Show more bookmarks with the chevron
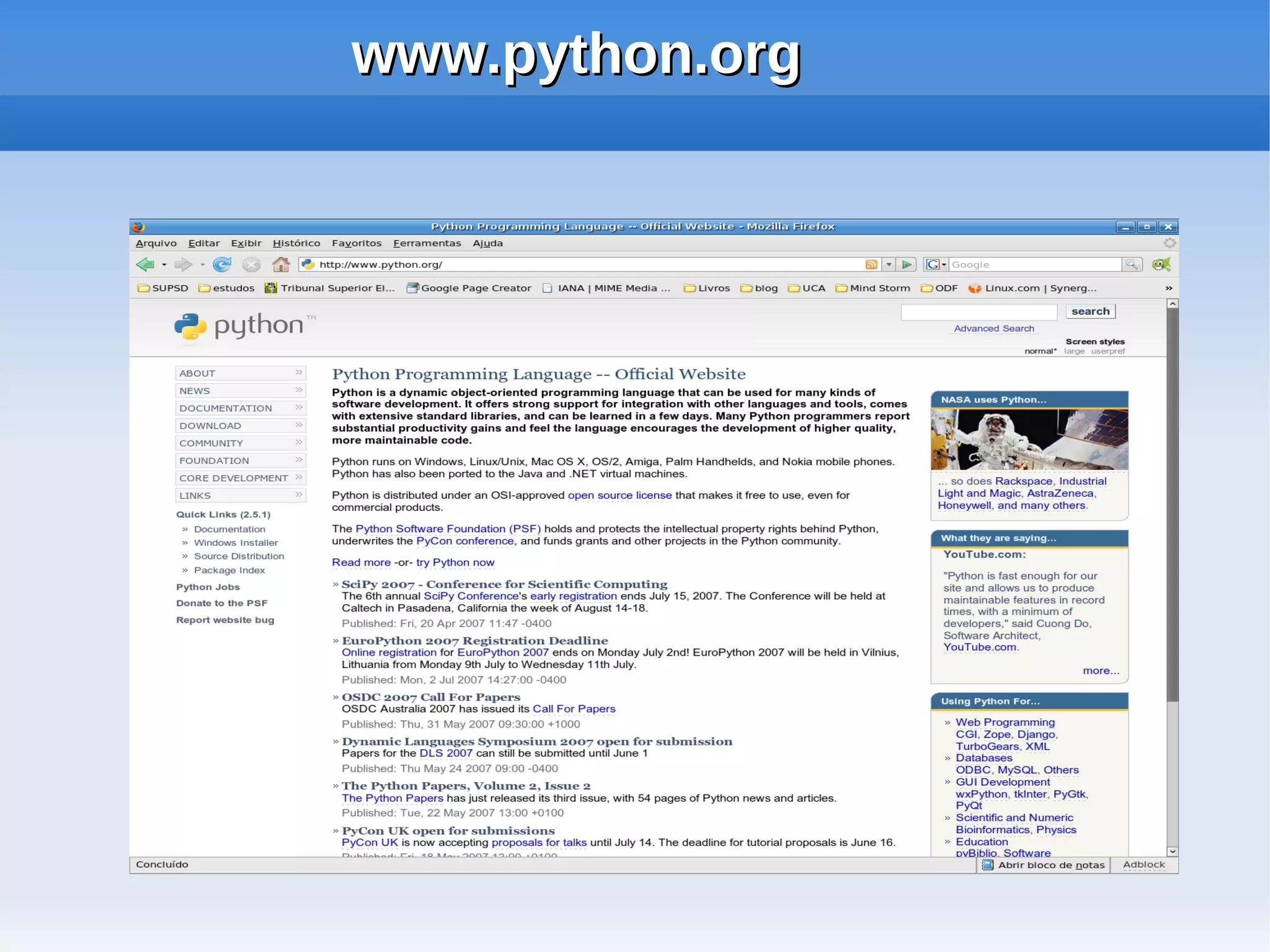Screen dimensions: 1270x952 [x=1169, y=288]
